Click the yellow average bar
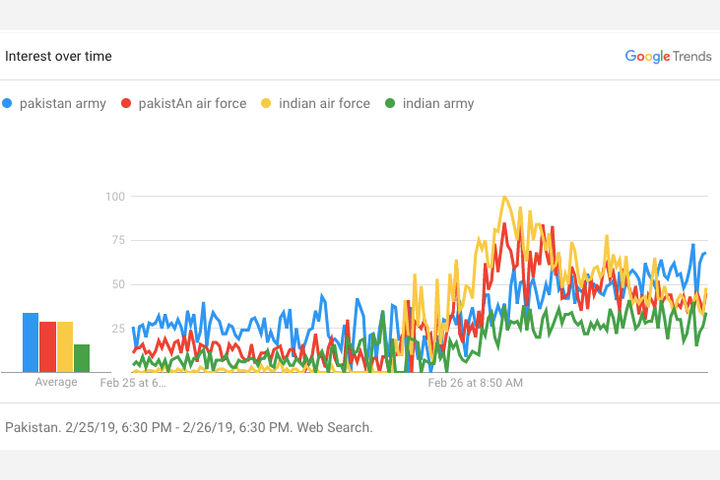This screenshot has width=720, height=480. [65, 346]
